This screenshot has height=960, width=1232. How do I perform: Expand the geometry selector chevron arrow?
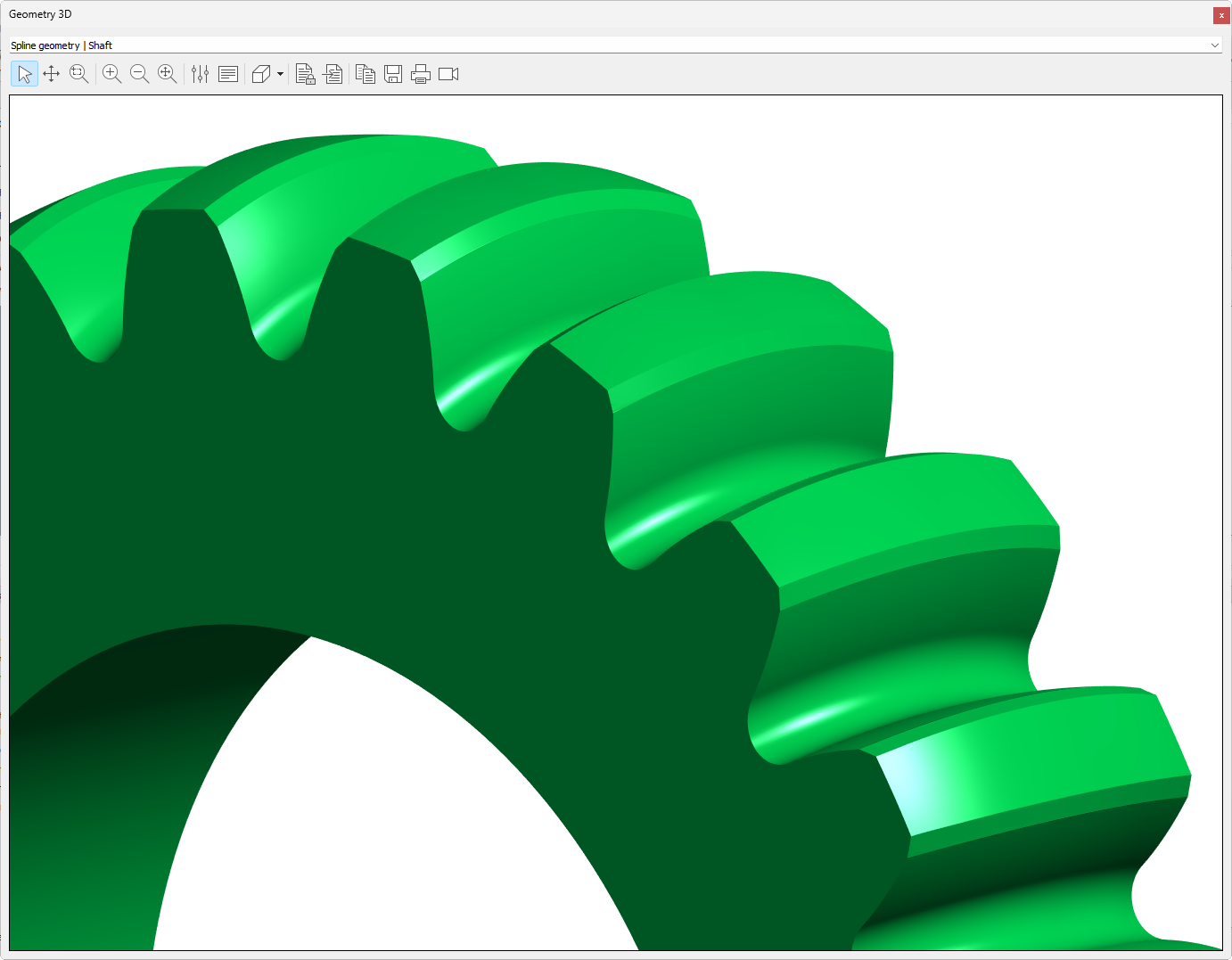click(1214, 45)
